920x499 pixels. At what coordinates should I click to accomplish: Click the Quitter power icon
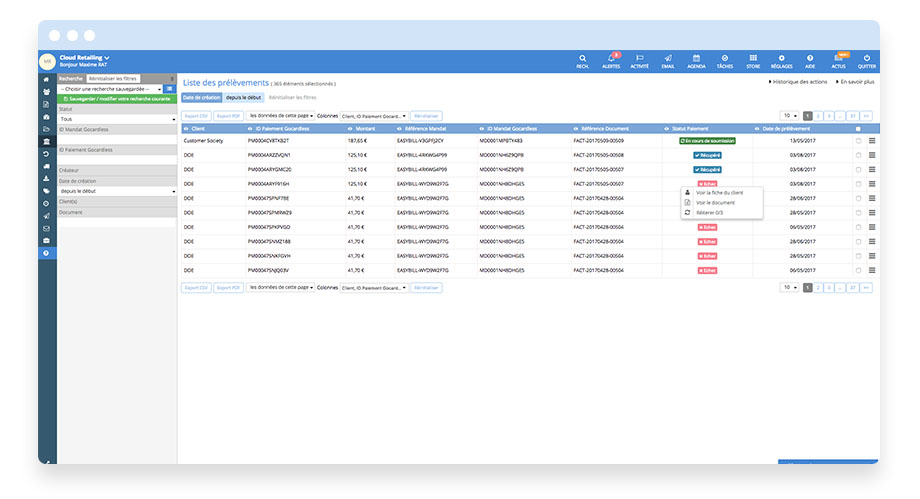(x=867, y=60)
